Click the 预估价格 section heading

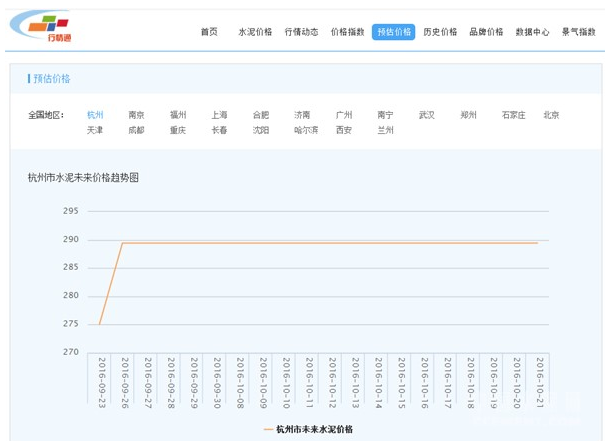tap(52, 79)
